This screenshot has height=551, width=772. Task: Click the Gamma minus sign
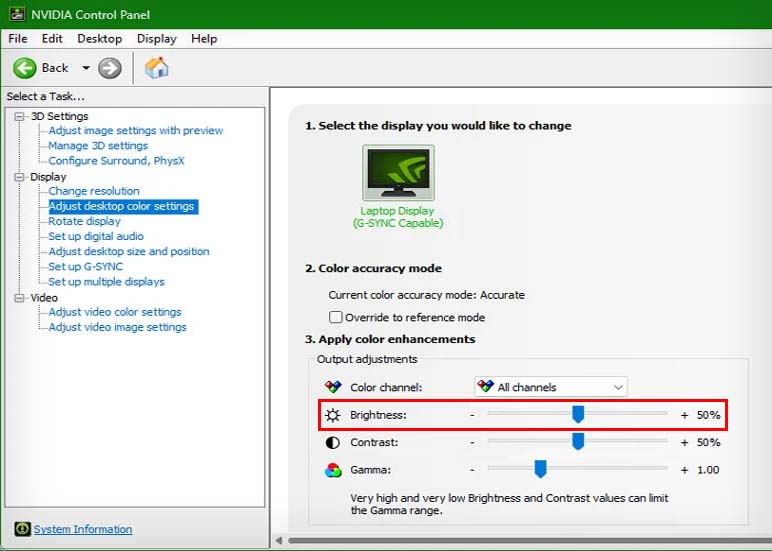pos(472,470)
